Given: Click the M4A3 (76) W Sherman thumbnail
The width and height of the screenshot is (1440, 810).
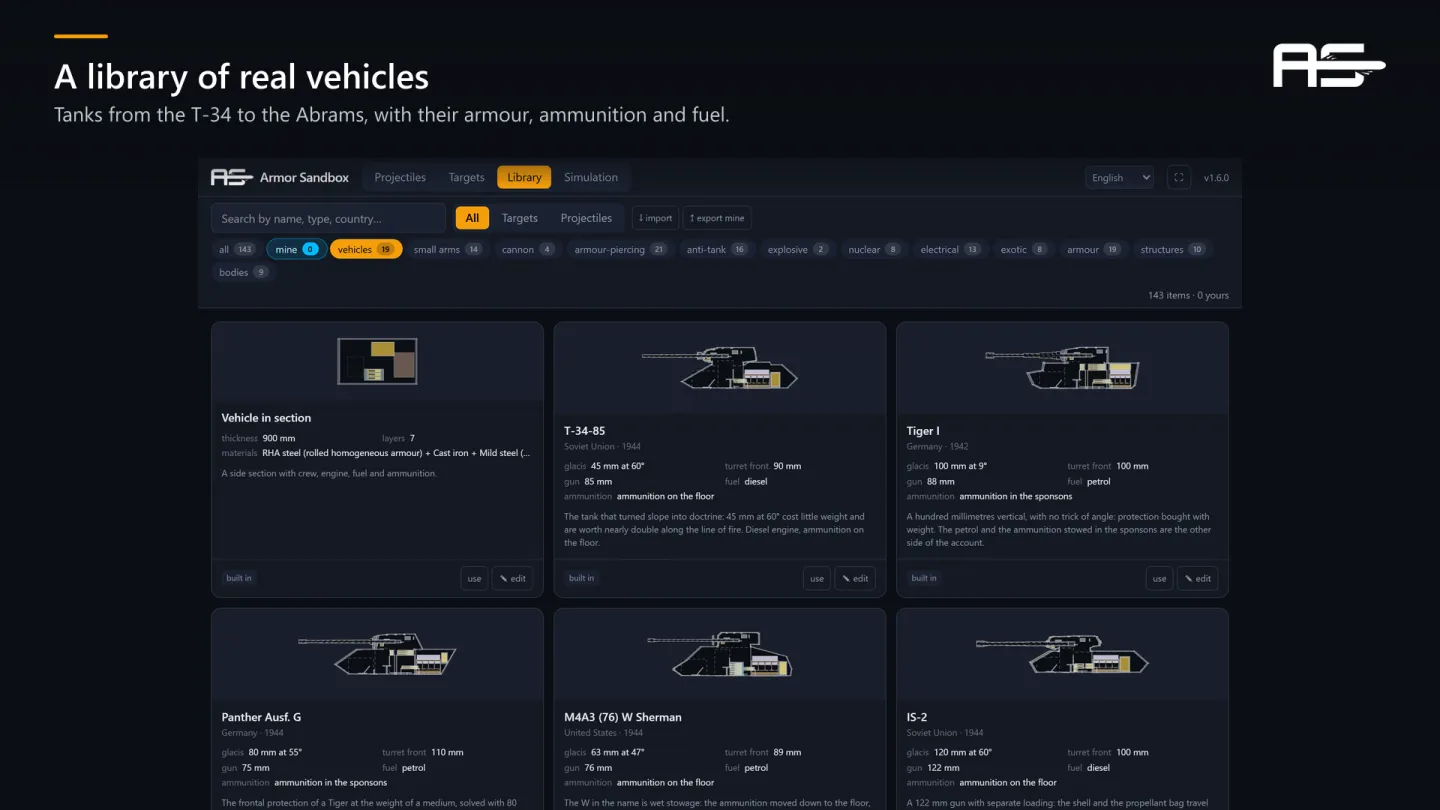Looking at the screenshot, I should (x=720, y=653).
